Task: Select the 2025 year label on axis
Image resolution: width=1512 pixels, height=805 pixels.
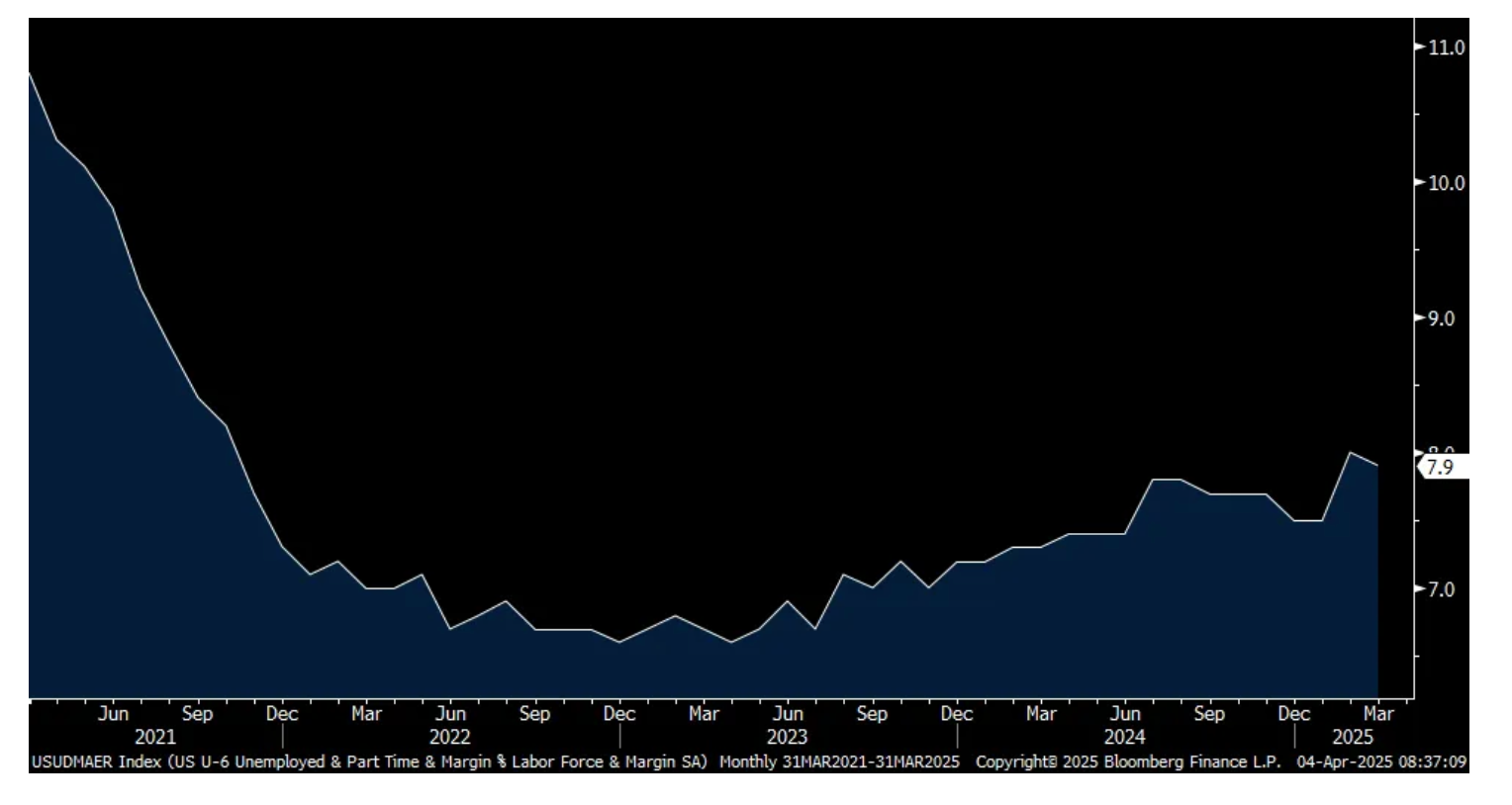Action: click(1353, 738)
